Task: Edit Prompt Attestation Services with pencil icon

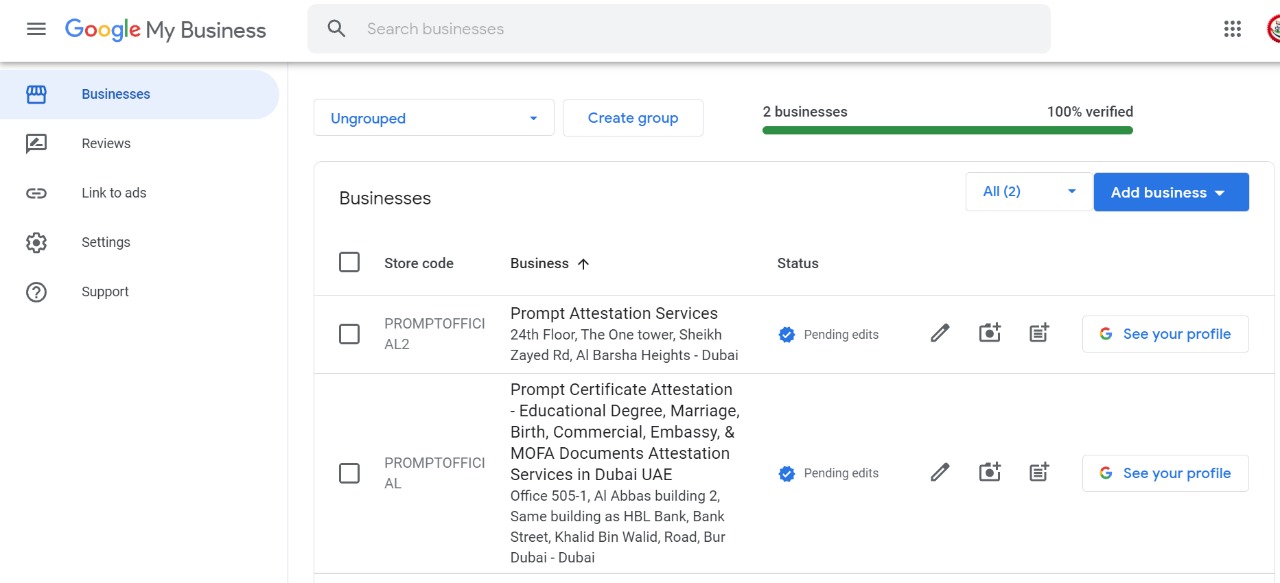Action: coord(940,334)
